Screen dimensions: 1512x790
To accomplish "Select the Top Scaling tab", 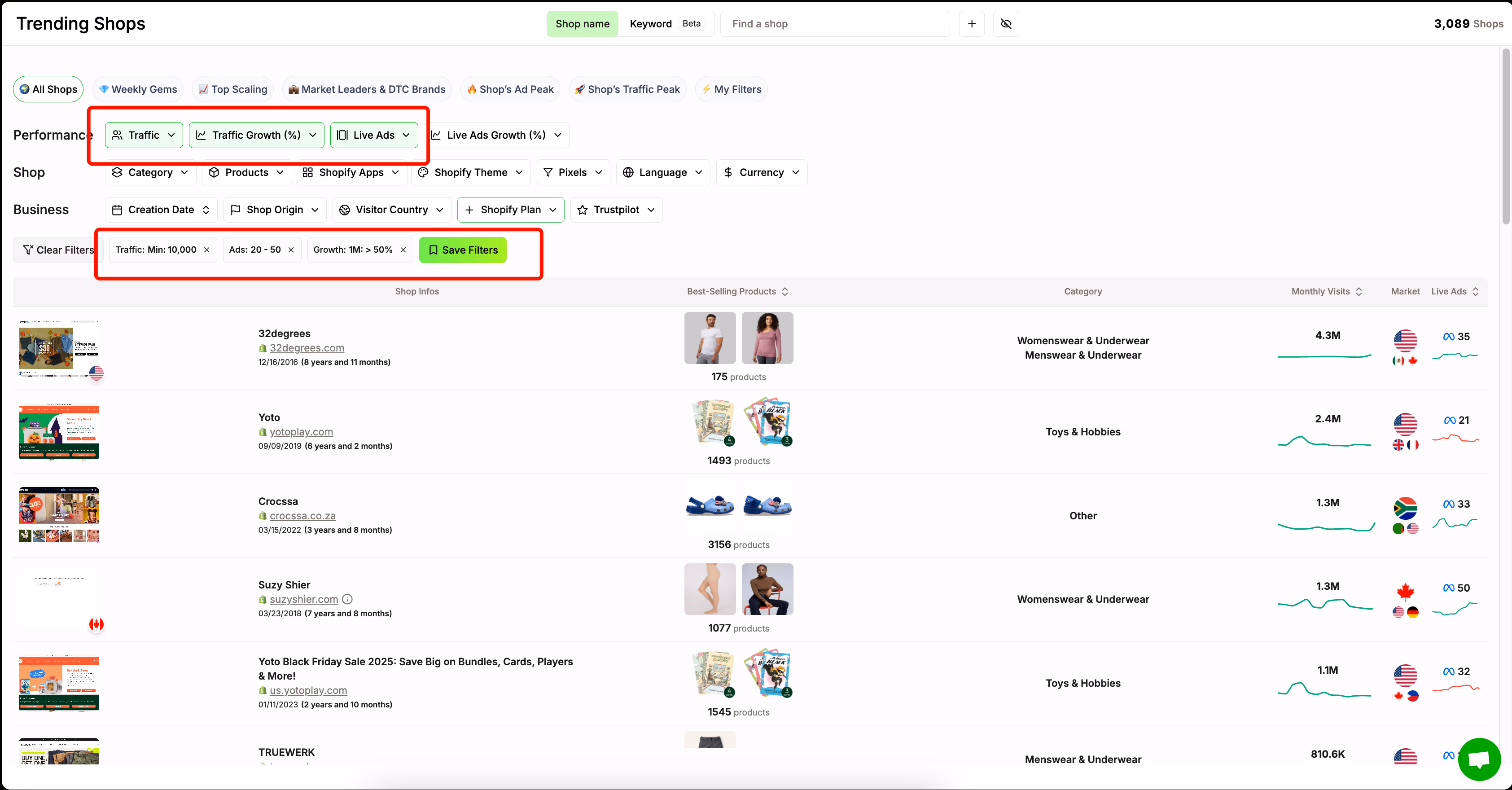I will pos(232,89).
